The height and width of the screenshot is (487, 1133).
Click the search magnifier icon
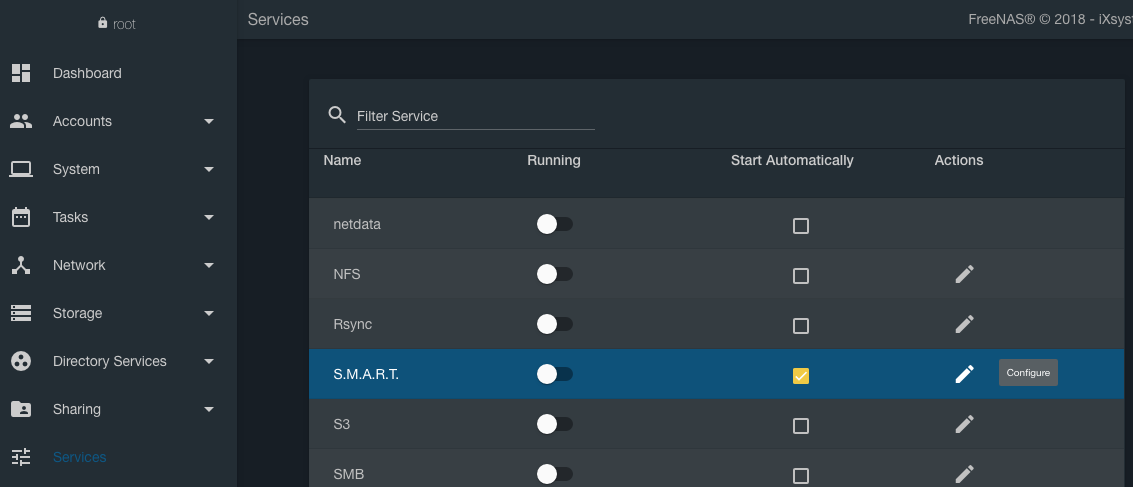(x=337, y=115)
